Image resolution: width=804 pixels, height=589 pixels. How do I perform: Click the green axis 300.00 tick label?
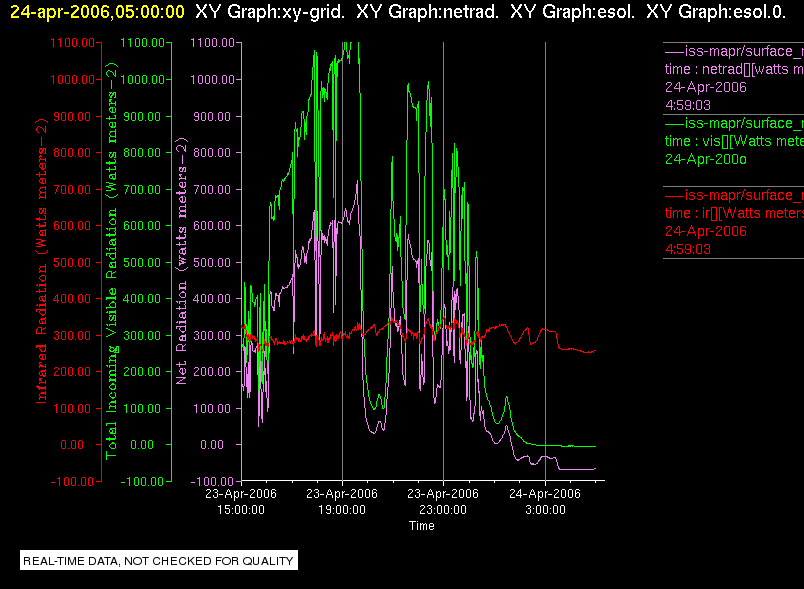(143, 336)
